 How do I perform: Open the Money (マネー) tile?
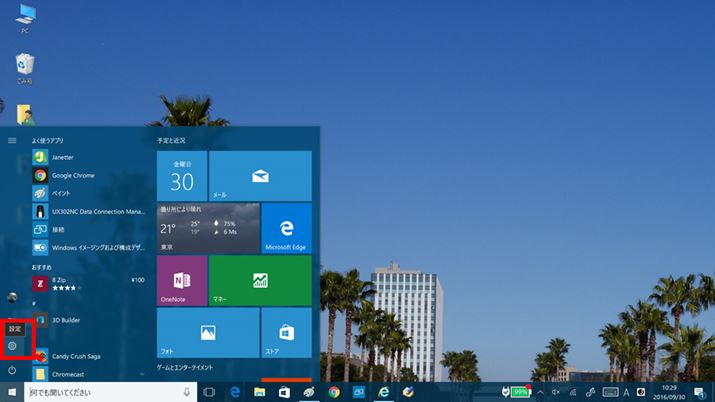pyautogui.click(x=260, y=280)
